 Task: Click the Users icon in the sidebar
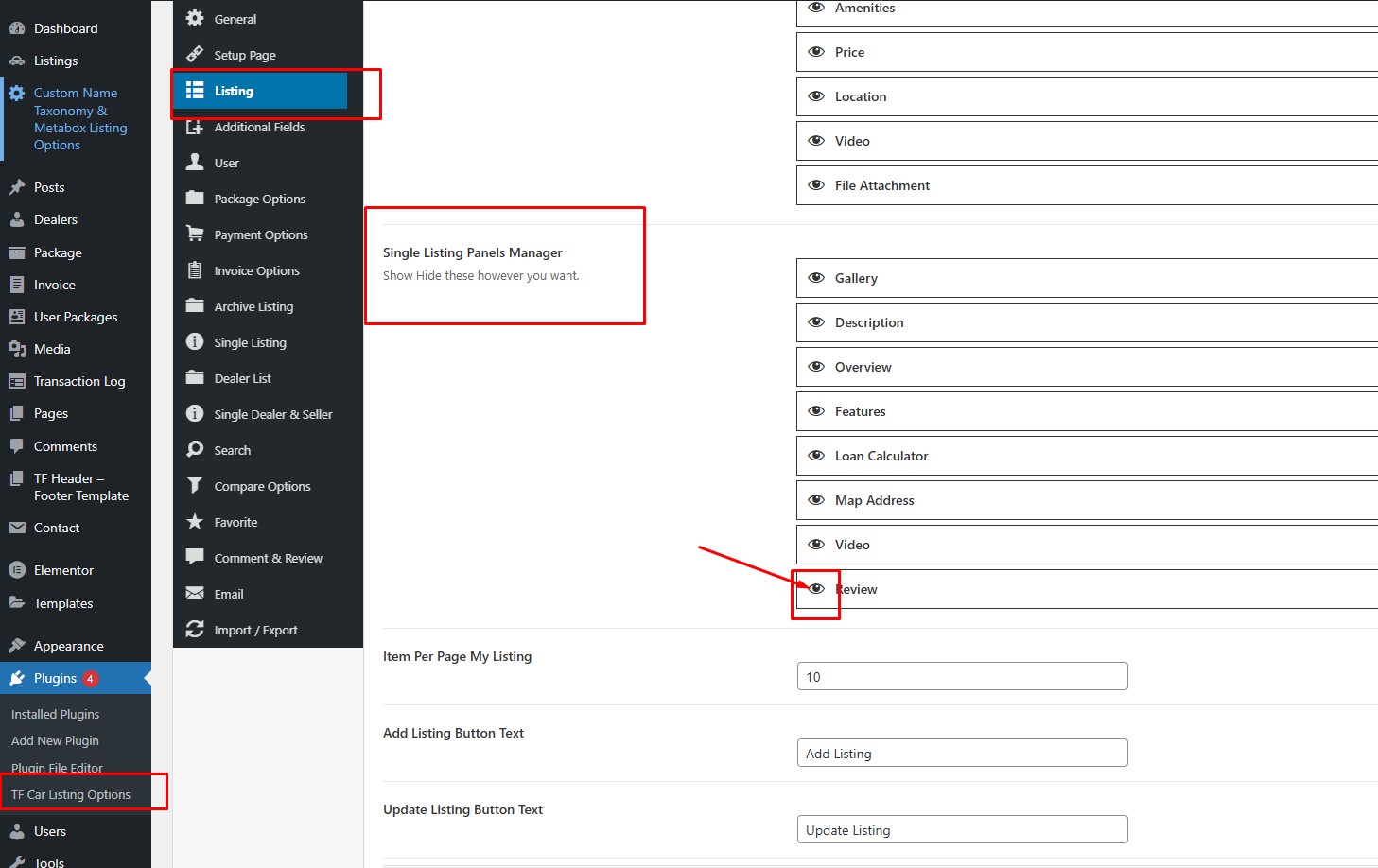(x=17, y=831)
